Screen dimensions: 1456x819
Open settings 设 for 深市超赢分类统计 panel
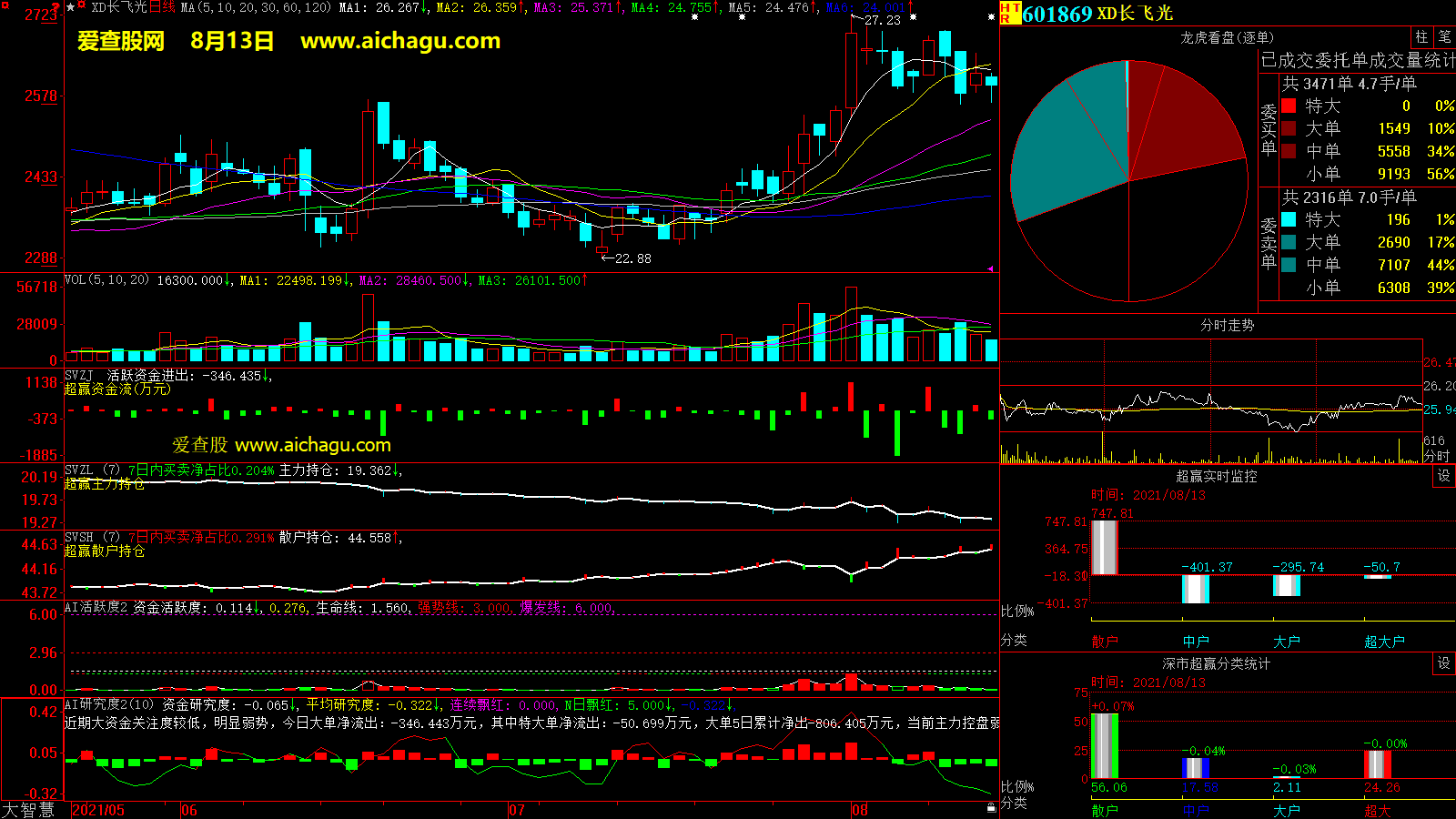click(1443, 663)
